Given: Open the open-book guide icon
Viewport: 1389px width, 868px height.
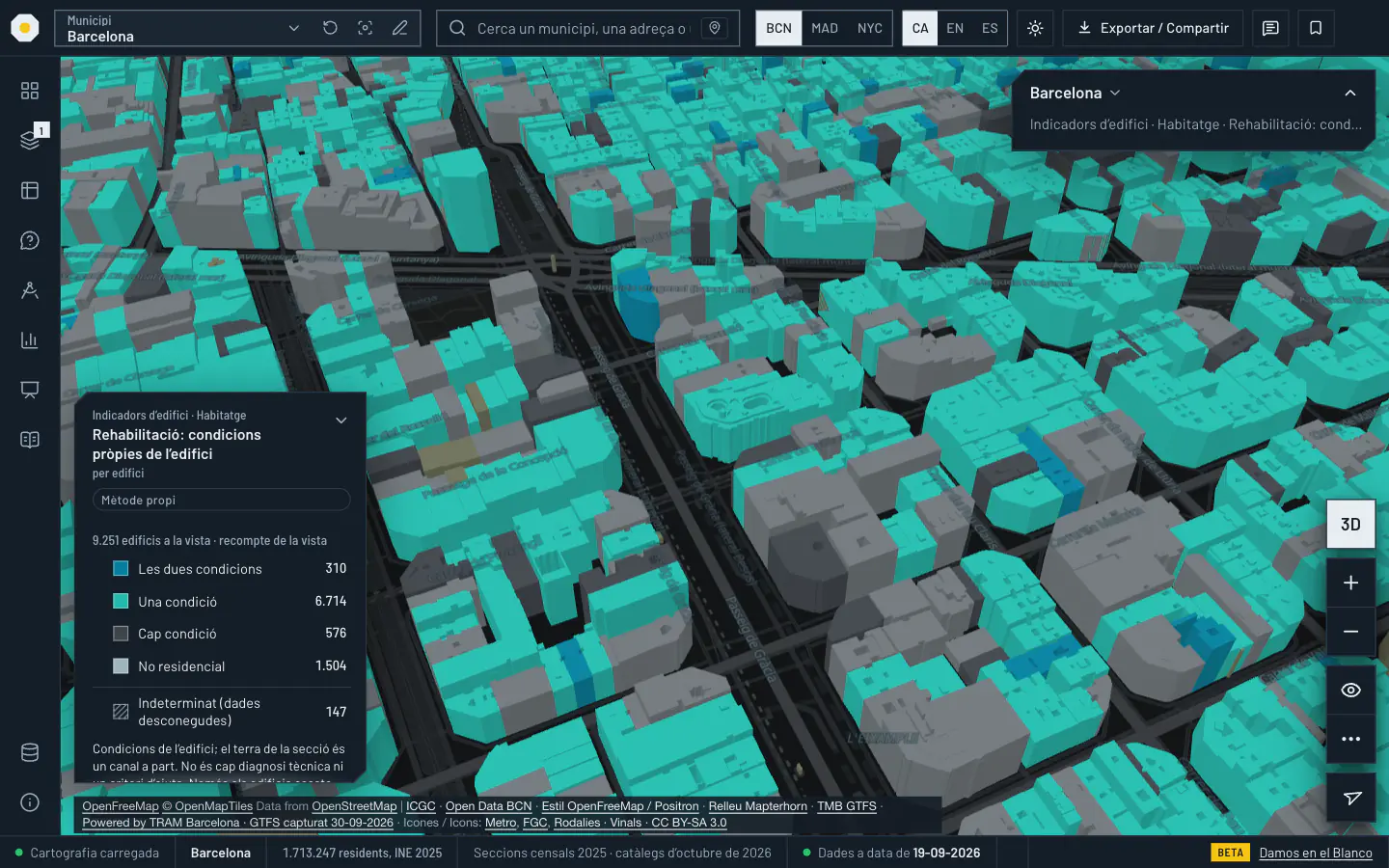Looking at the screenshot, I should pyautogui.click(x=30, y=440).
